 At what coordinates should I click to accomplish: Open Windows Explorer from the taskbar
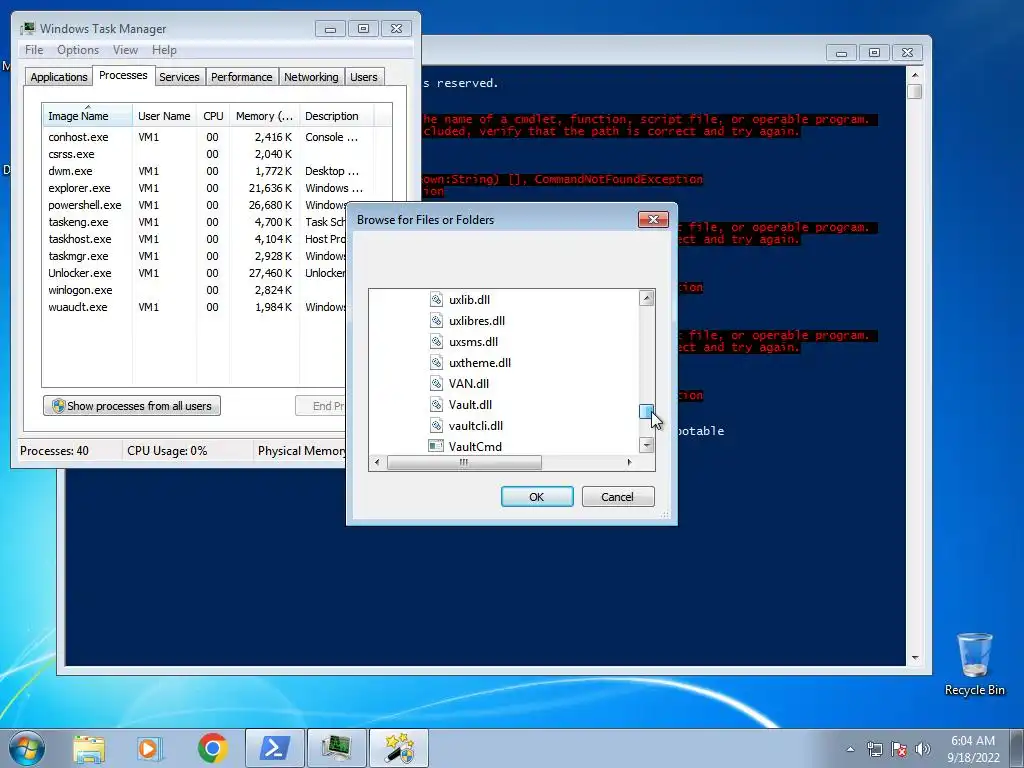pyautogui.click(x=89, y=748)
